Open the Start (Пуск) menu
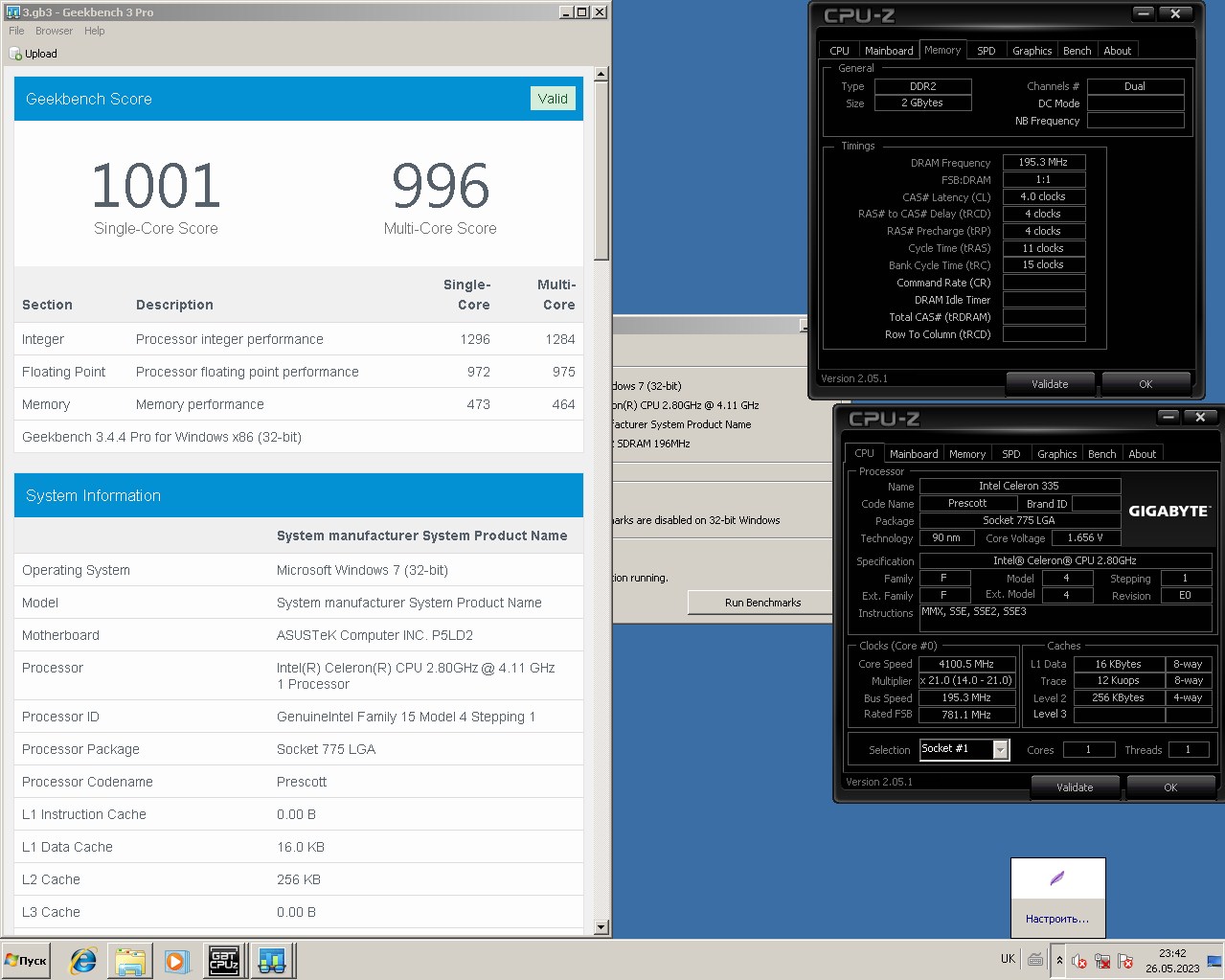Screen dimensions: 1225x980 (x=26, y=960)
